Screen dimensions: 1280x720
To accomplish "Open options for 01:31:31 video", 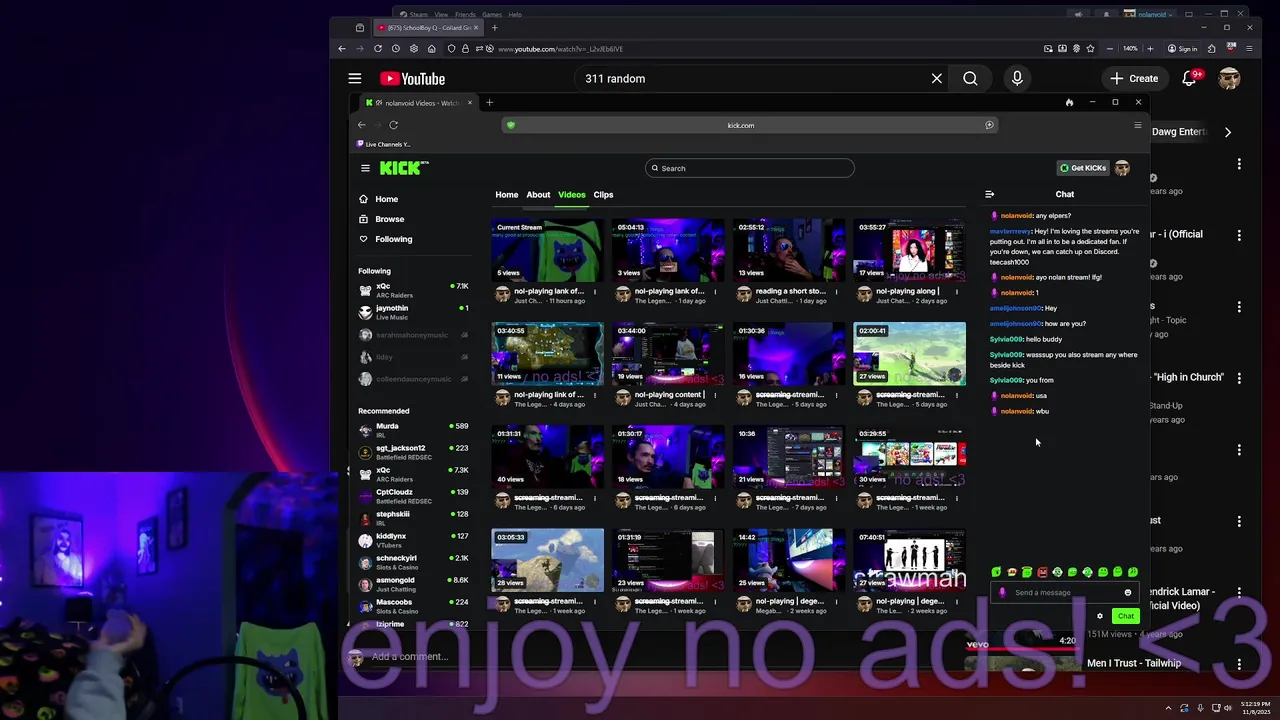I will click(x=594, y=498).
